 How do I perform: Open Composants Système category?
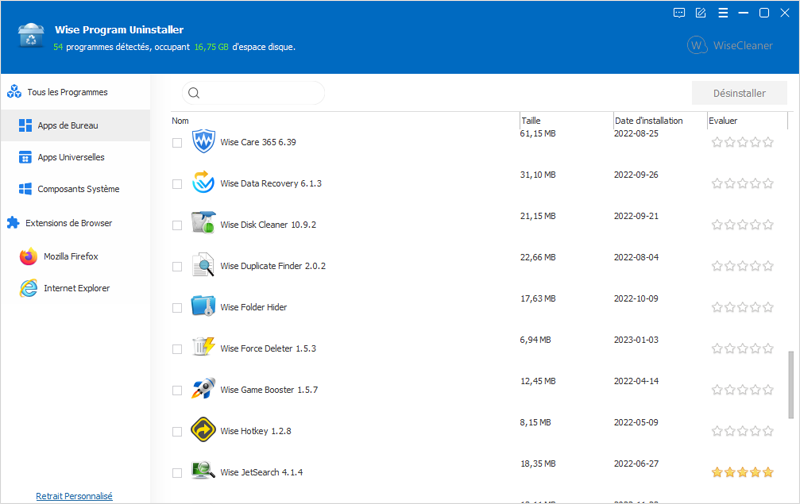pyautogui.click(x=76, y=189)
